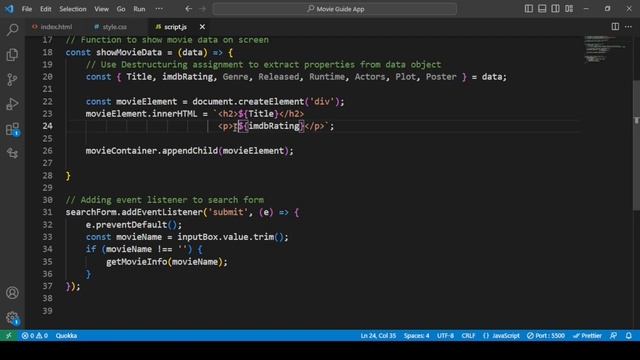Open the Selection menu
The width and height of the screenshot is (640, 360).
tap(73, 9)
